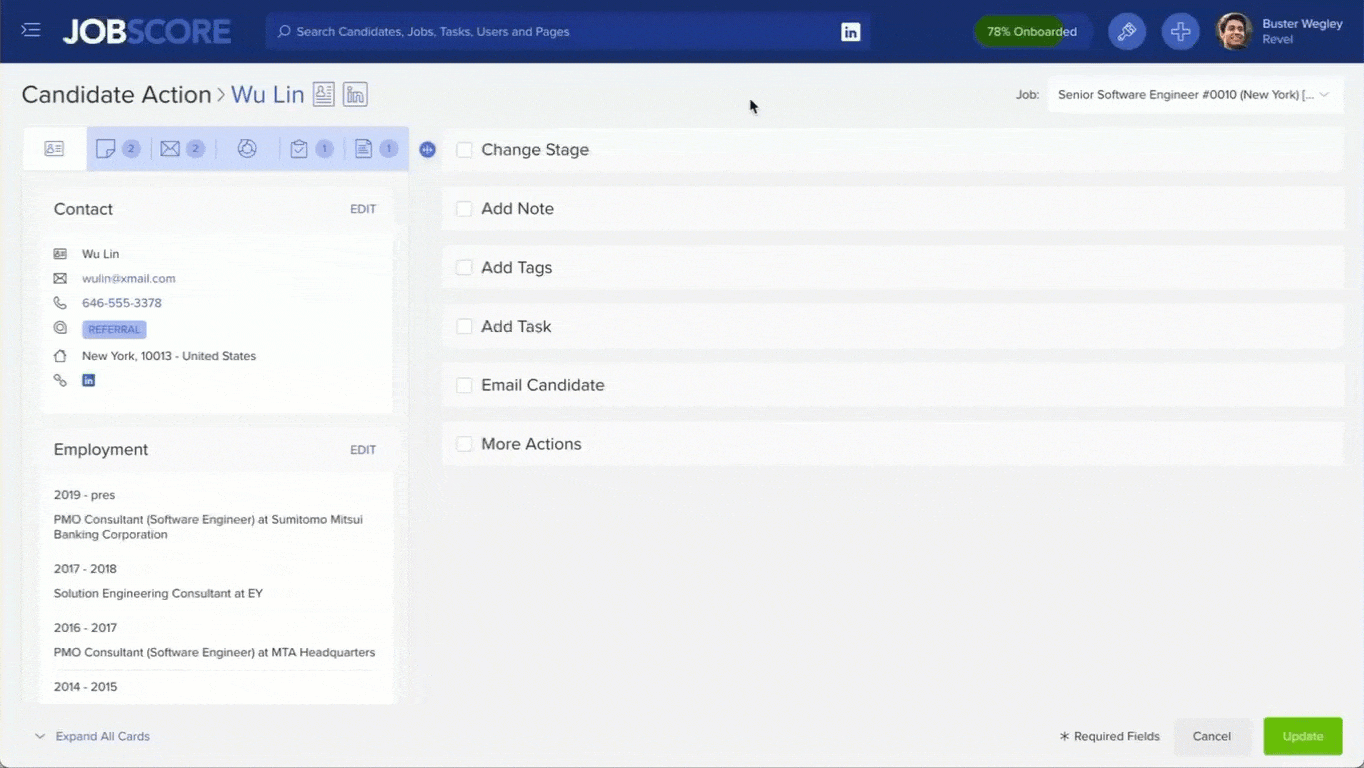Click 'PMO Consultant at MTA Headquarters' entry

[214, 652]
